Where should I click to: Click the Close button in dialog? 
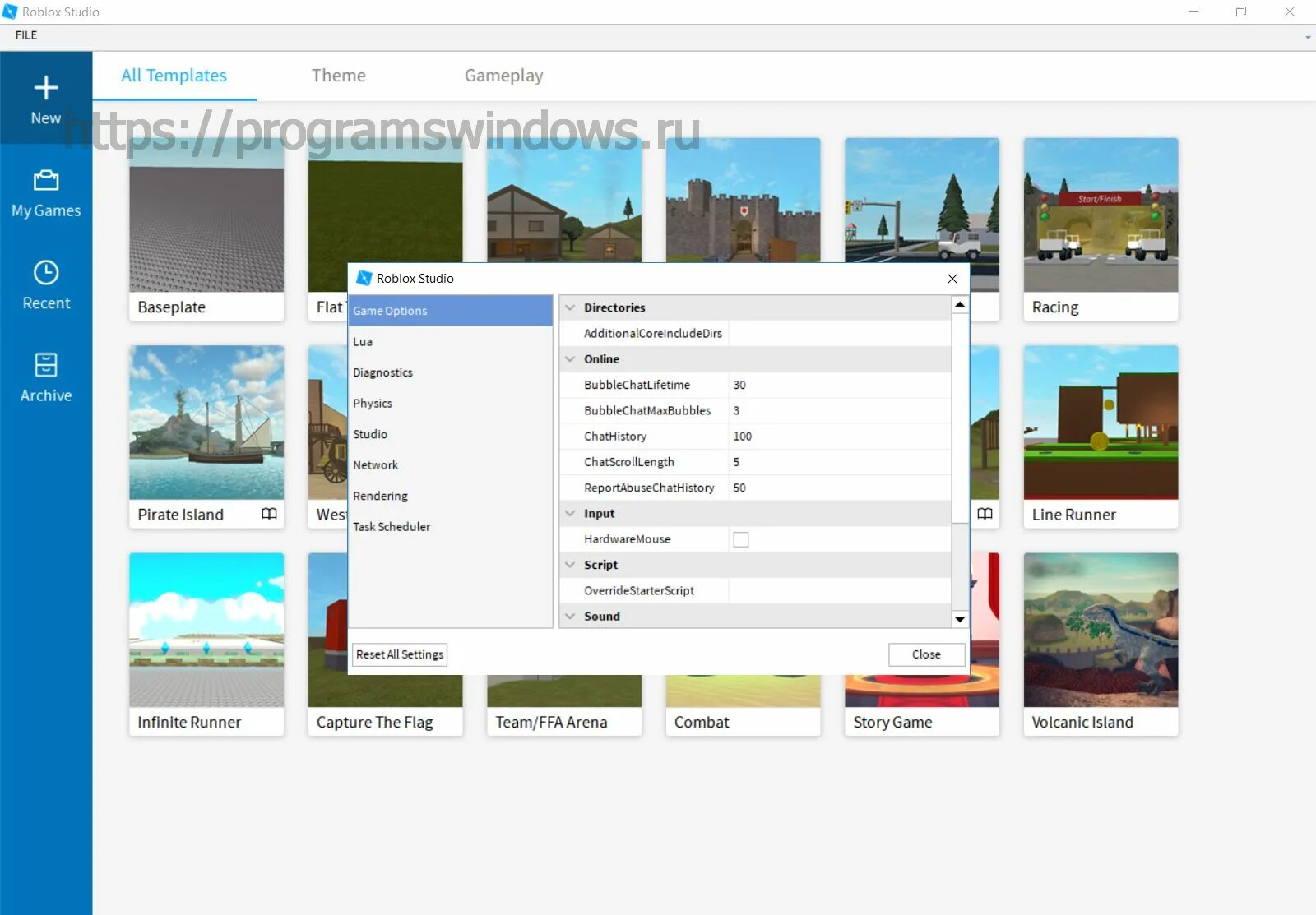click(x=926, y=654)
